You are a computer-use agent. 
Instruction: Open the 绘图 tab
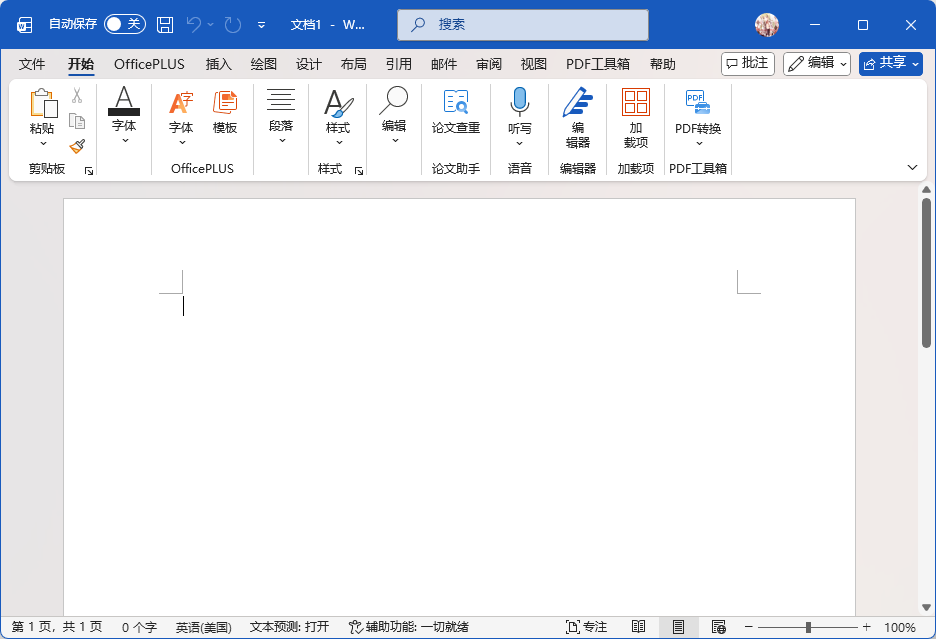coord(263,64)
